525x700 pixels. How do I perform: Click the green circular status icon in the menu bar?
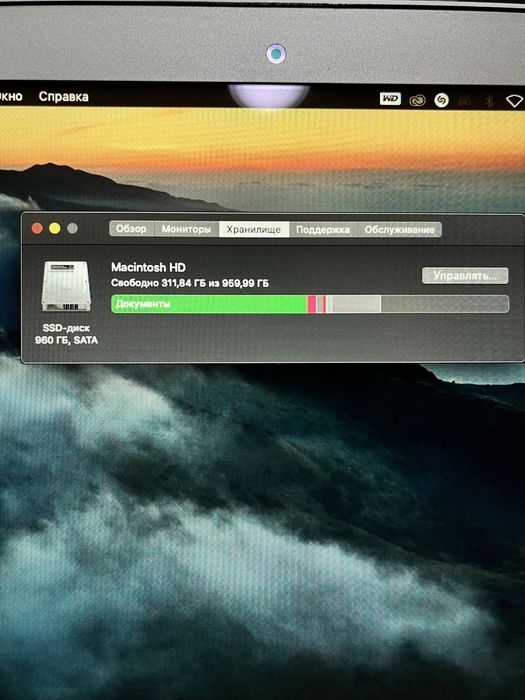[441, 100]
